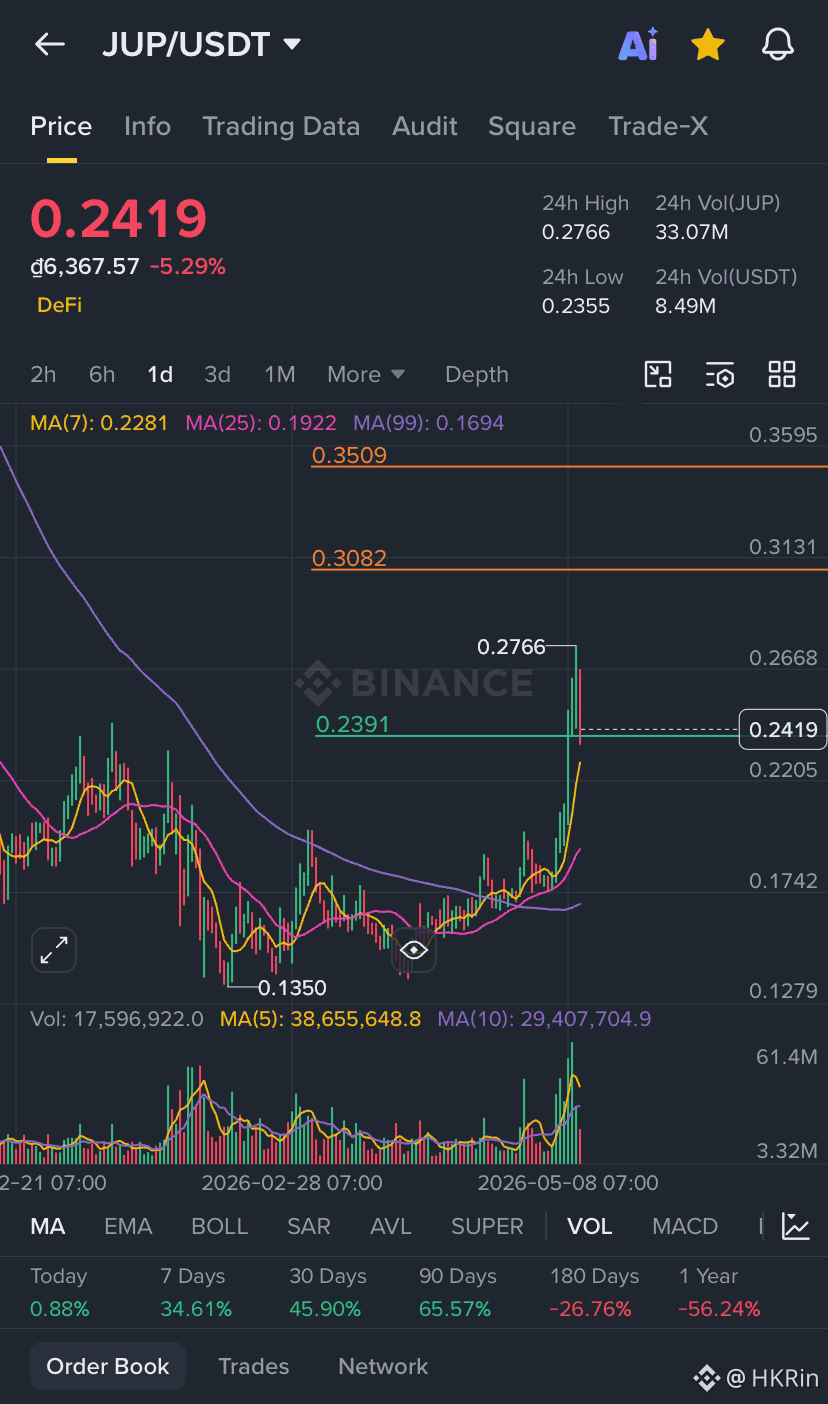This screenshot has height=1404, width=828.
Task: Click the 0.2766 high marker on chart
Action: point(511,647)
